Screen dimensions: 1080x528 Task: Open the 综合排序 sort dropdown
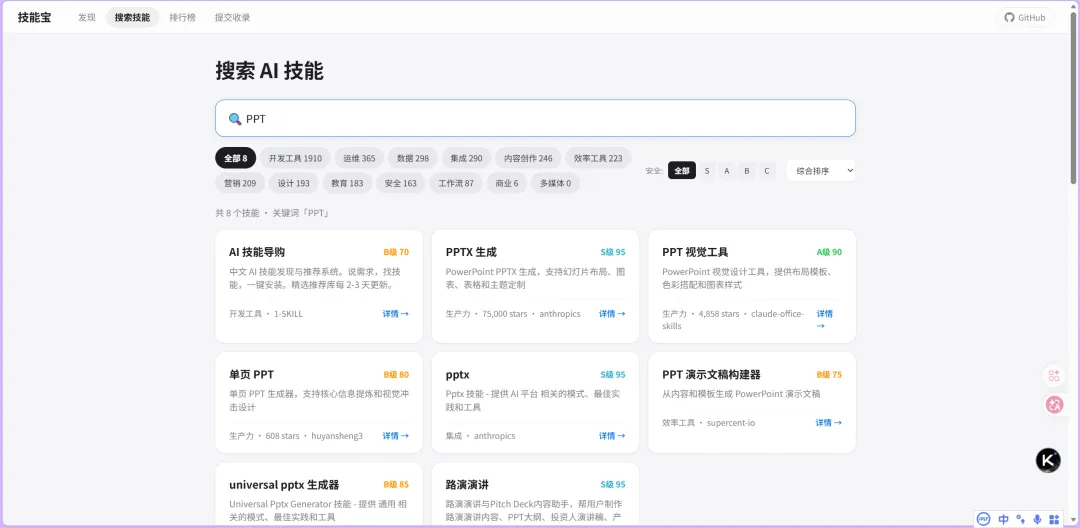[x=821, y=171]
